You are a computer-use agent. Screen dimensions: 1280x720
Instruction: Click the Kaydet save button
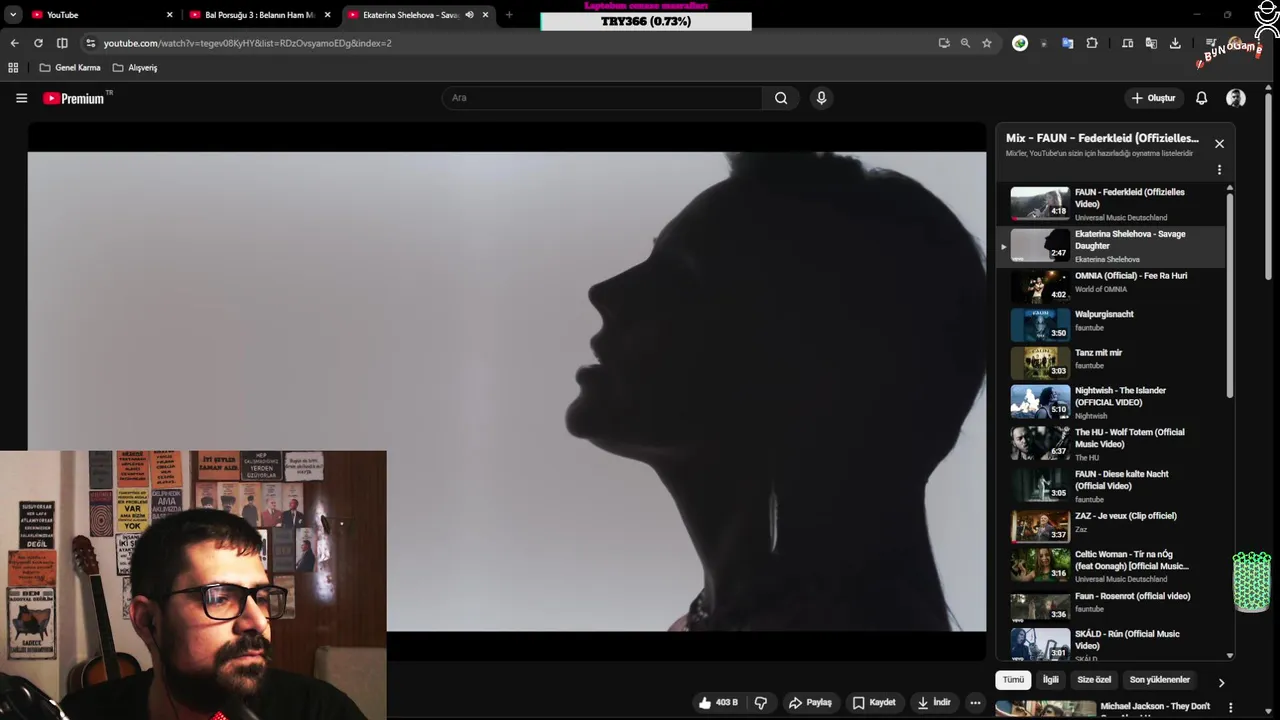point(874,703)
